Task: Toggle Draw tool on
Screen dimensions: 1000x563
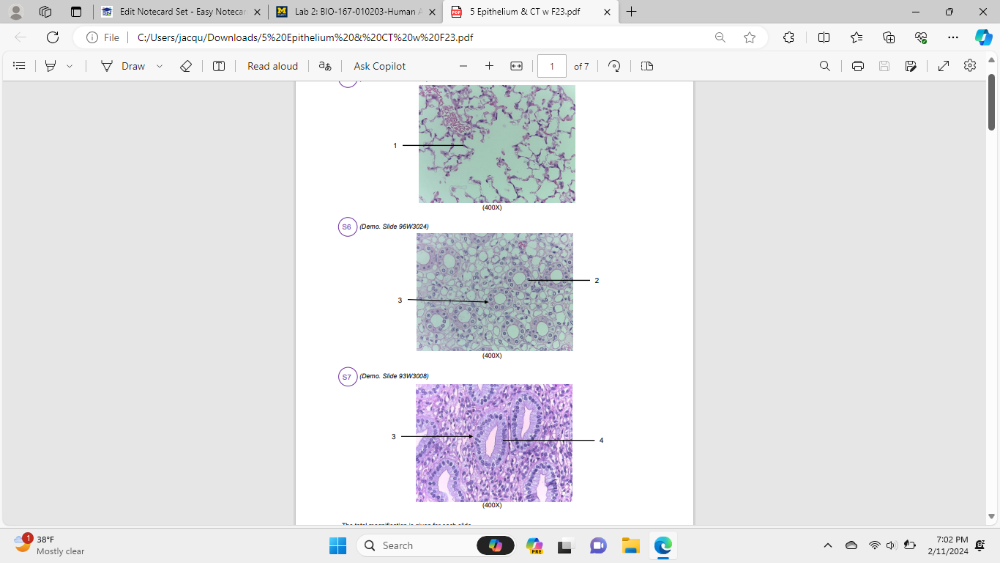Action: click(123, 66)
